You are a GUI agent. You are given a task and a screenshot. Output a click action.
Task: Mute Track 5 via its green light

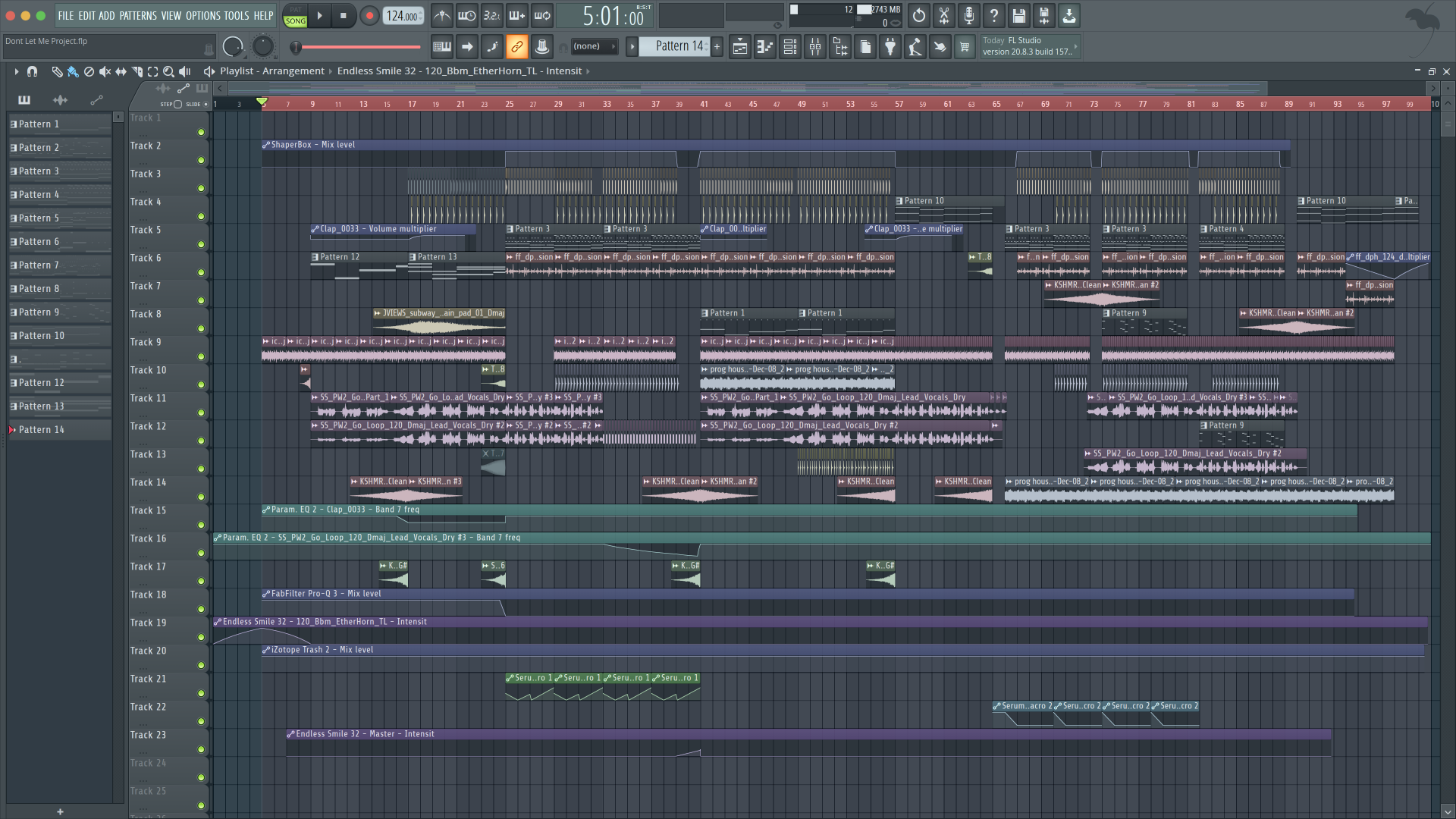201,244
